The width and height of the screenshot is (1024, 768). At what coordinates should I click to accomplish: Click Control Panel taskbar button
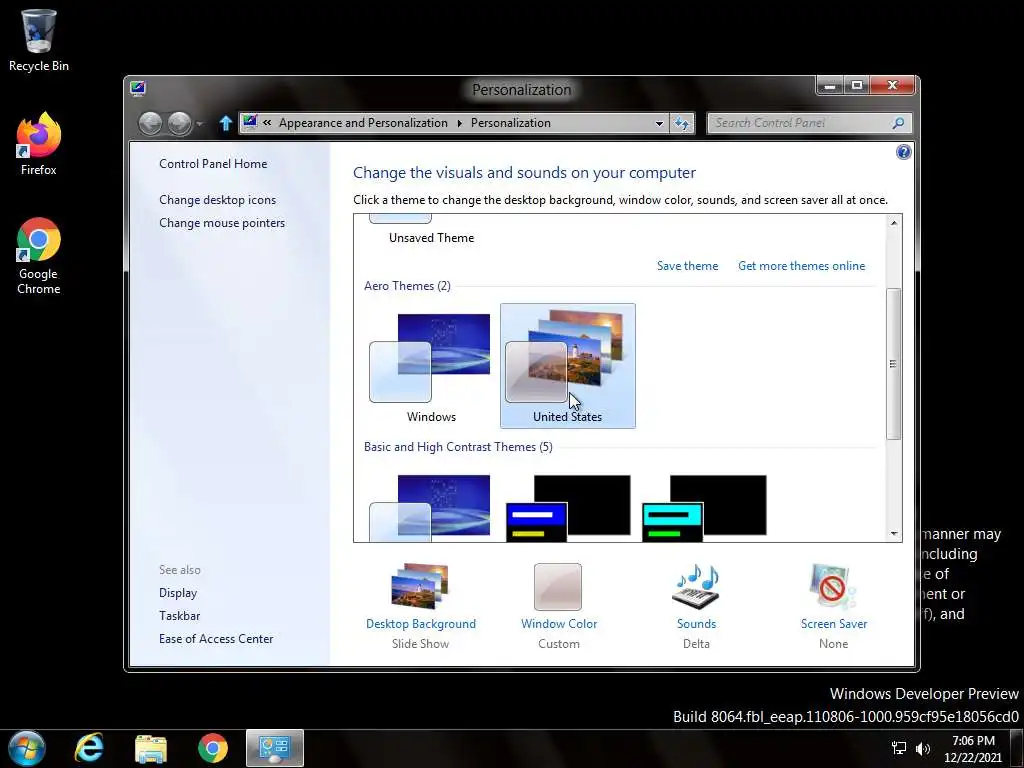(x=275, y=748)
